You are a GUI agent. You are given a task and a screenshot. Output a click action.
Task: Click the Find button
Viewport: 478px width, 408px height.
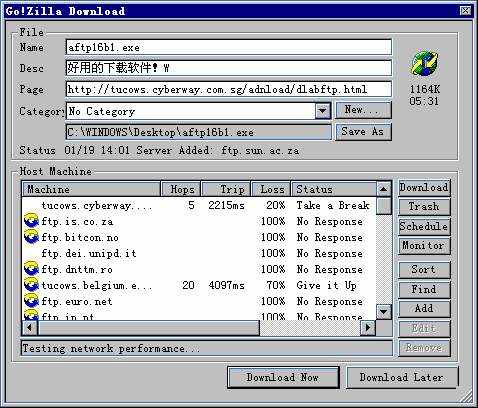click(424, 289)
